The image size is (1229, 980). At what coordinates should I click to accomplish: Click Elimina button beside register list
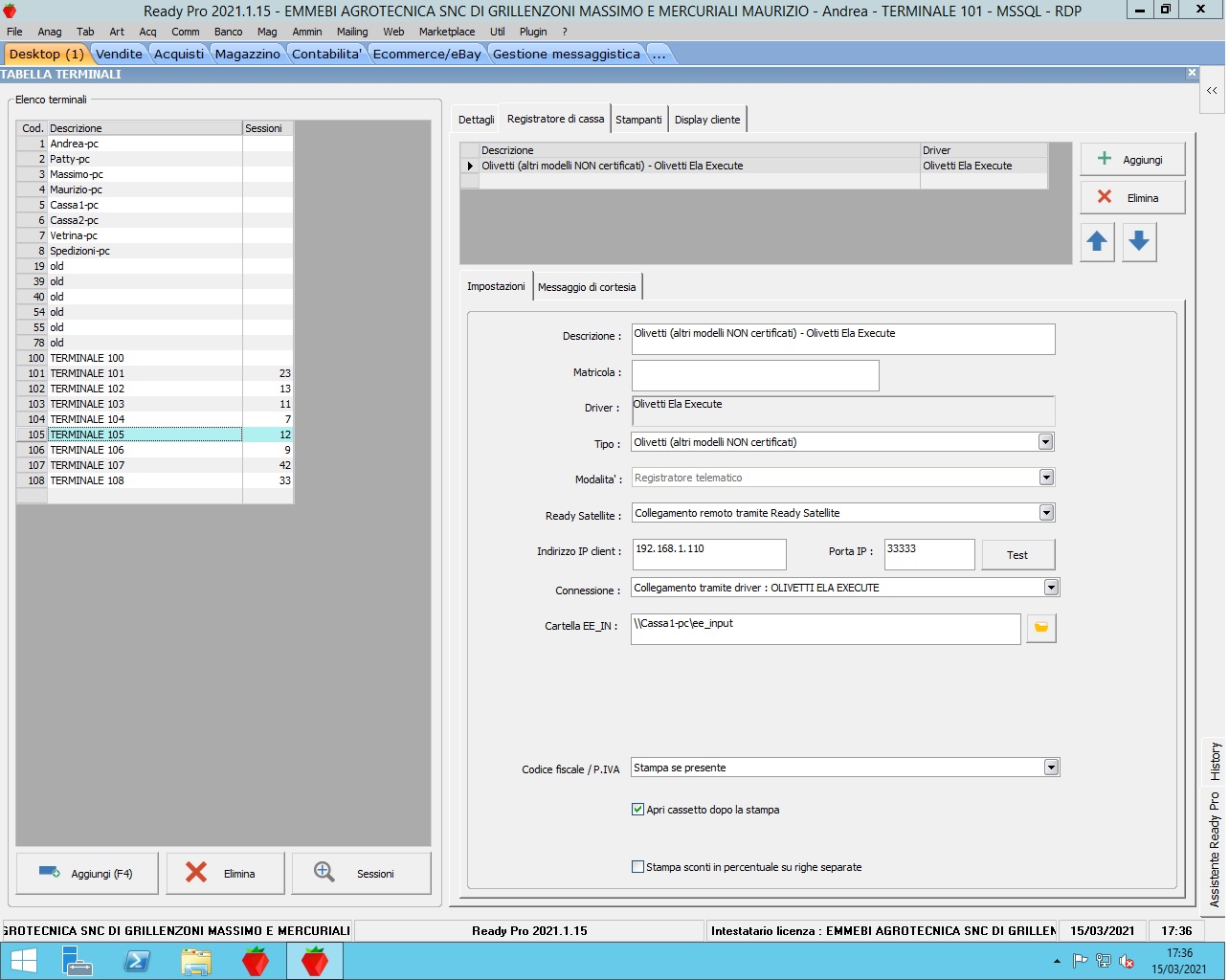coord(1132,197)
